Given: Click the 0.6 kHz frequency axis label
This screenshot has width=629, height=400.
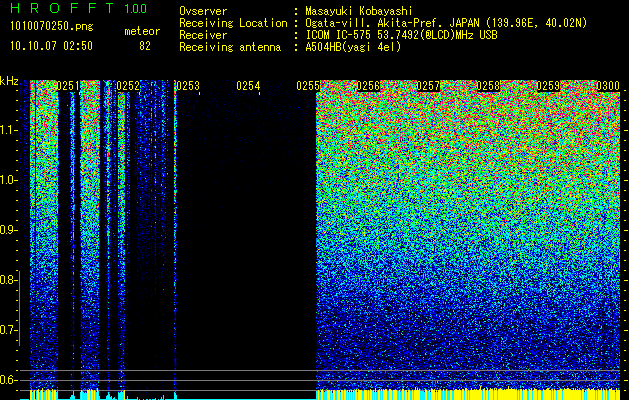Looking at the screenshot, I should [x=8, y=380].
